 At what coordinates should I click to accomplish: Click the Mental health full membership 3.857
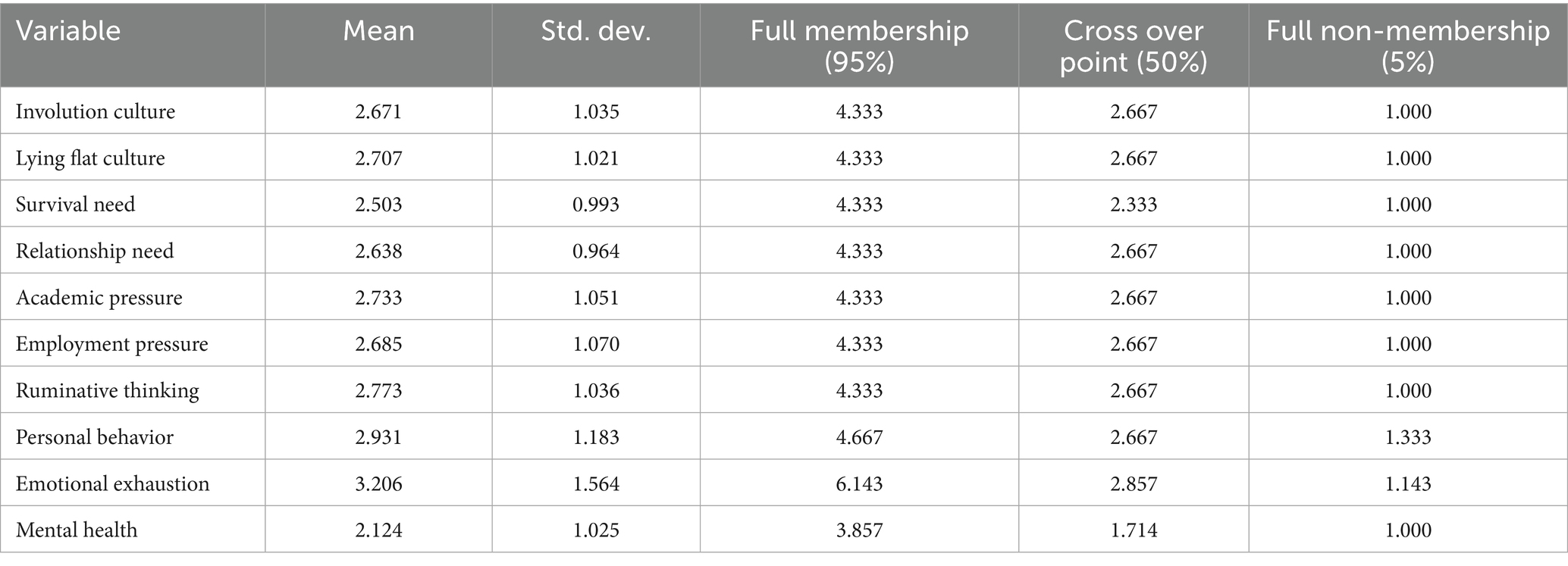click(859, 530)
